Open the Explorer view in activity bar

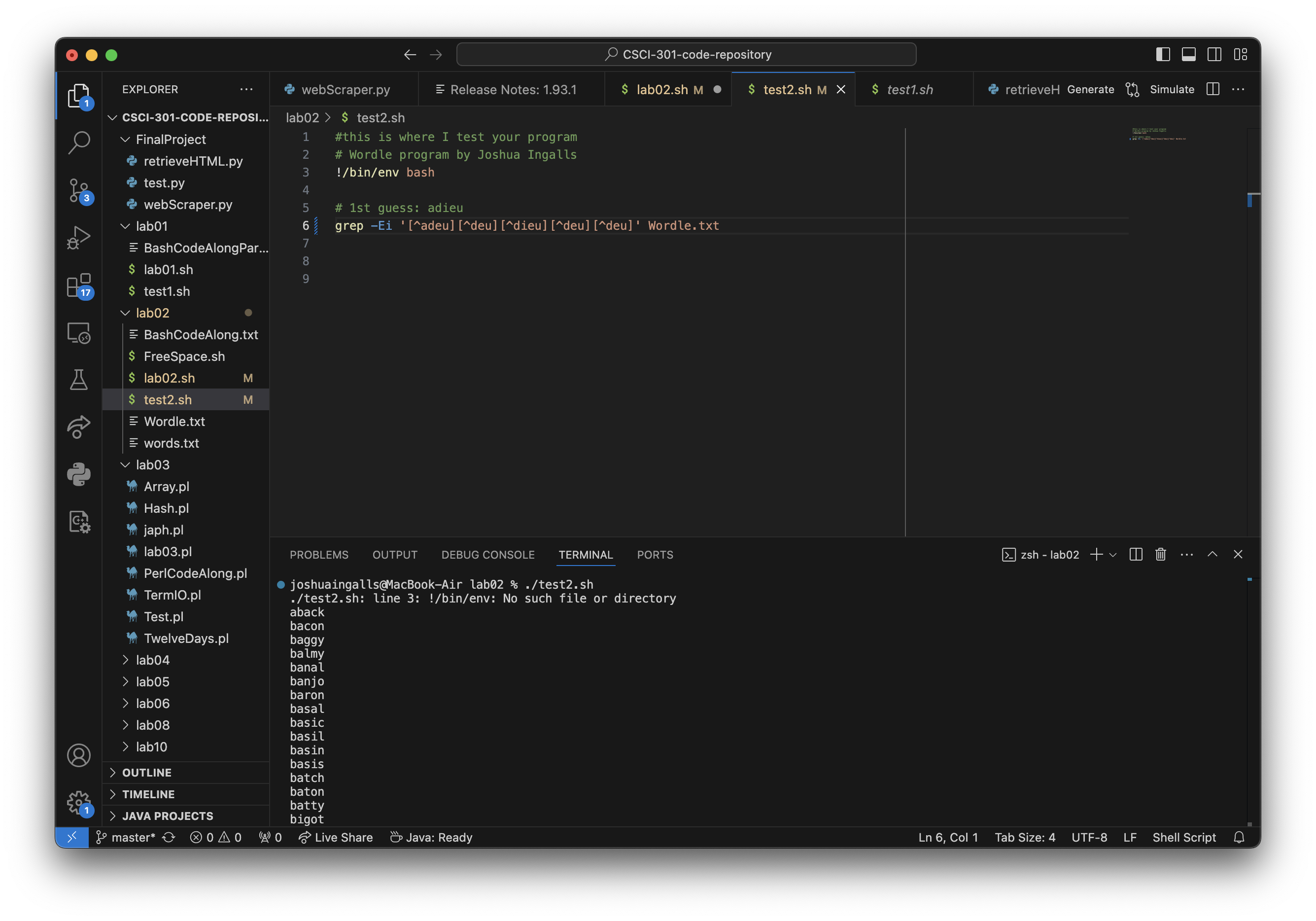click(78, 95)
